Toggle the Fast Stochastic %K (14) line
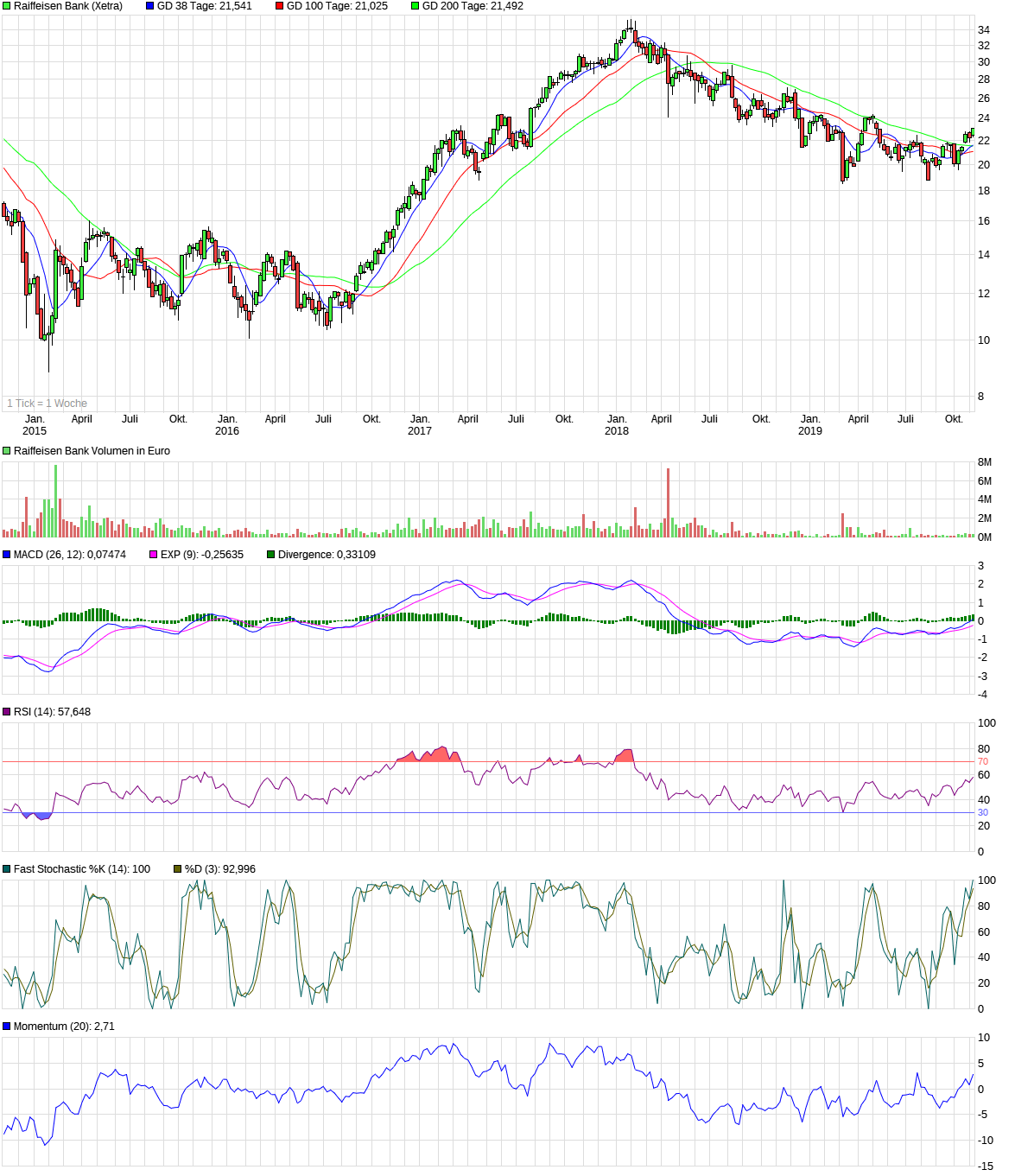 tap(6, 868)
